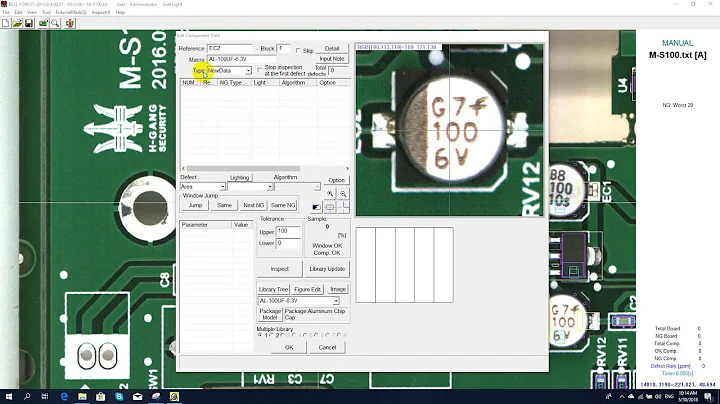The width and height of the screenshot is (720, 404).
Task: Click the zoom in magnifier icon in dialog
Action: tap(330, 194)
